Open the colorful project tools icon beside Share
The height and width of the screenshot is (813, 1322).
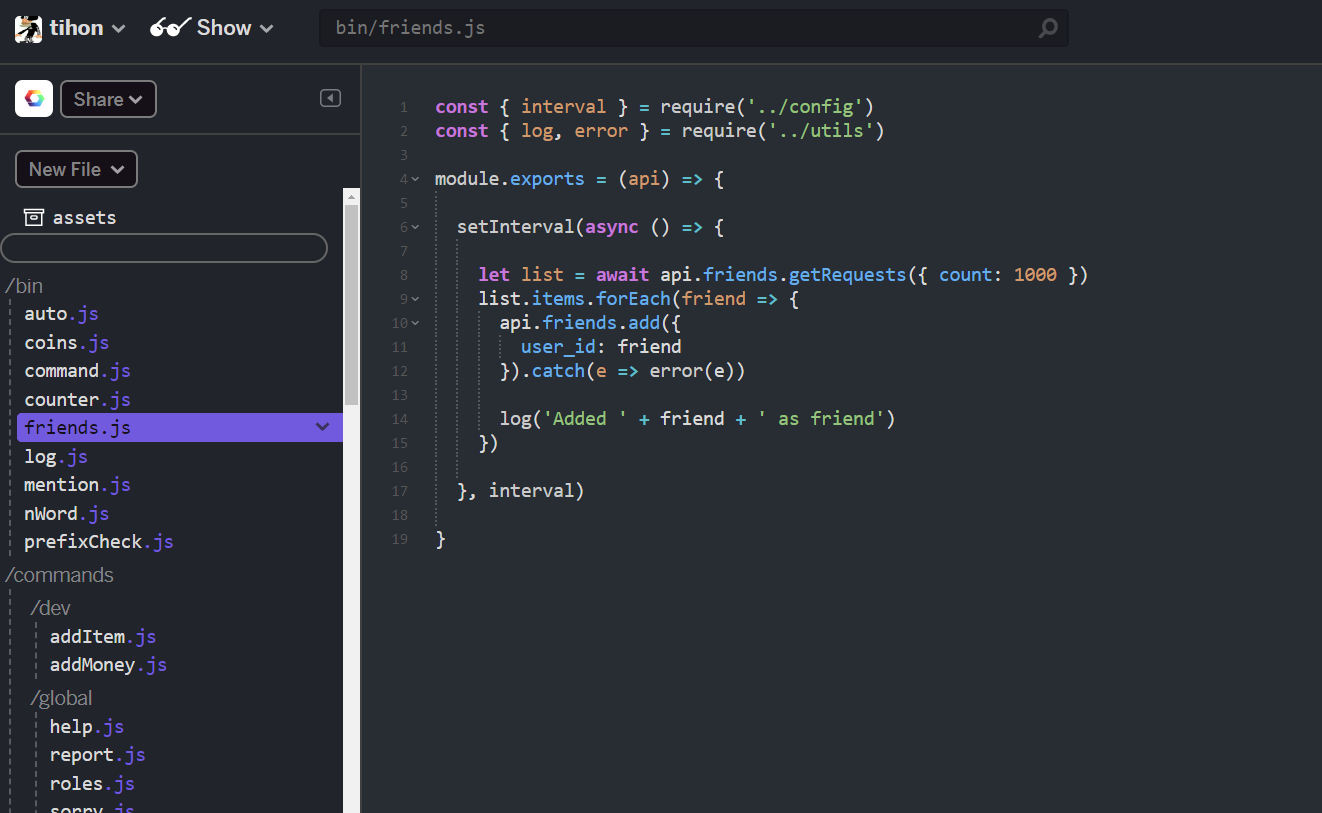coord(34,99)
